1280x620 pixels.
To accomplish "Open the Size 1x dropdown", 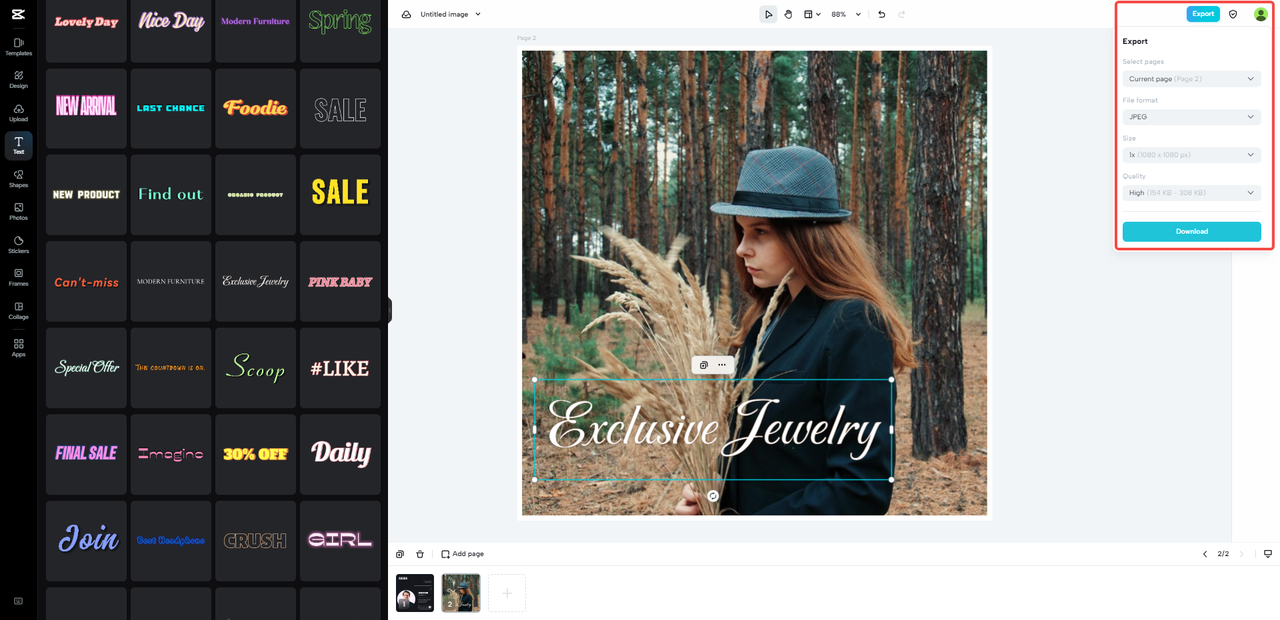I will pos(1191,155).
